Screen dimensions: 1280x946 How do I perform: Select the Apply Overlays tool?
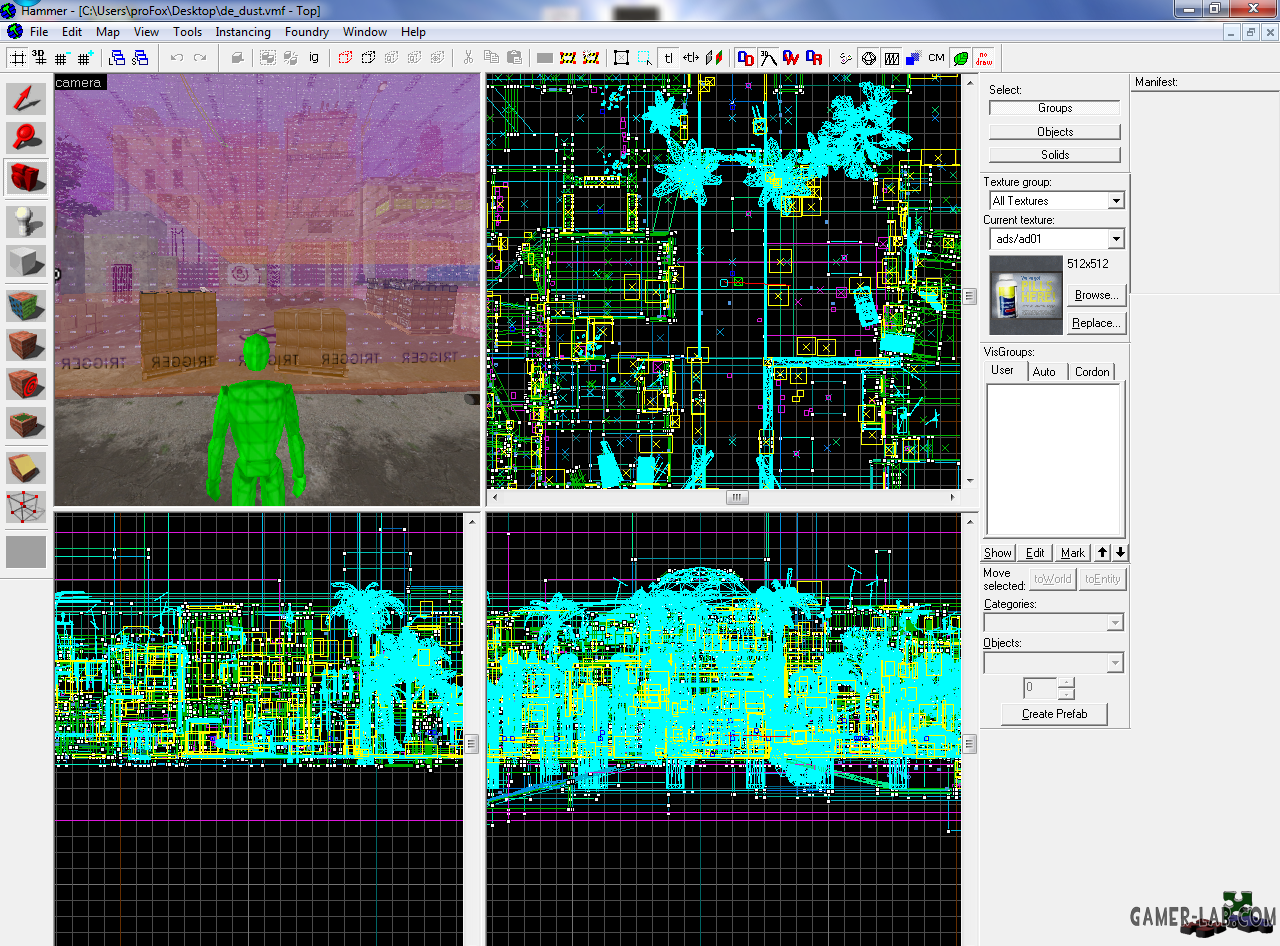(x=26, y=423)
